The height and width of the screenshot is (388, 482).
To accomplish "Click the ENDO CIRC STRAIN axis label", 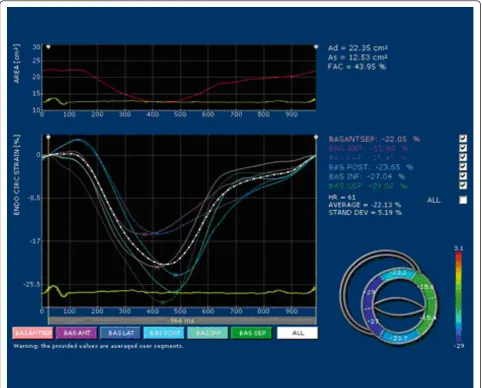I will pos(17,175).
